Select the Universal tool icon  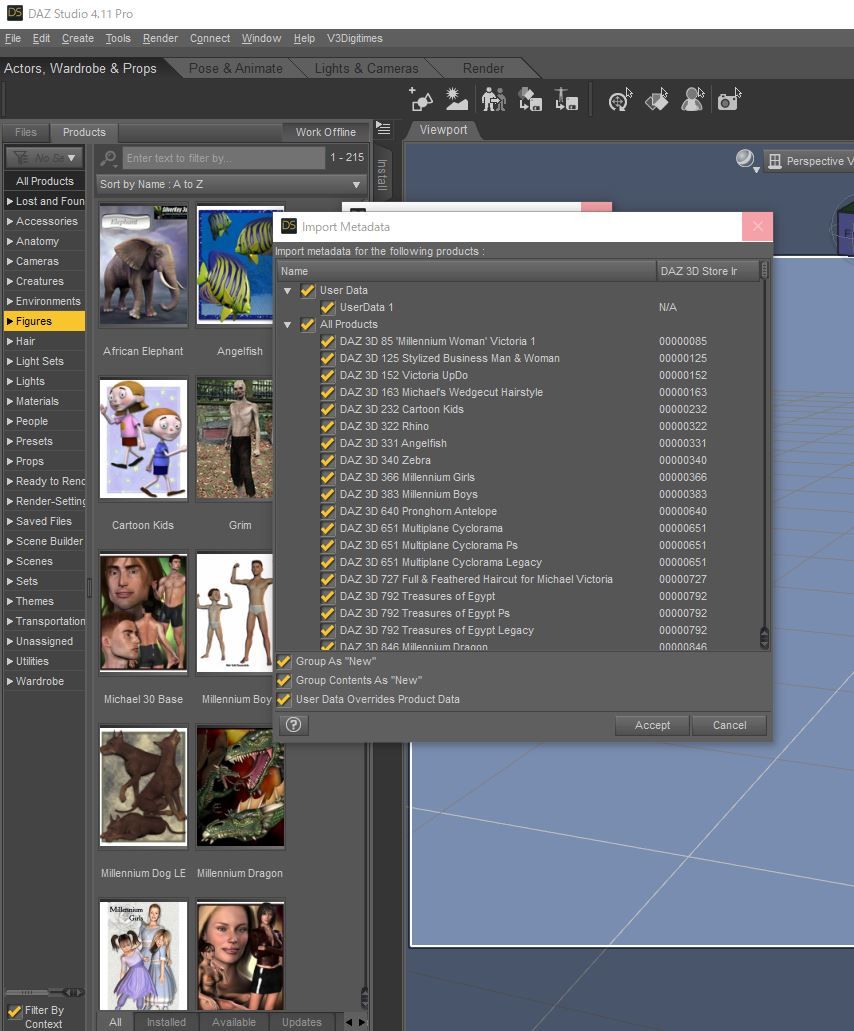(x=620, y=99)
